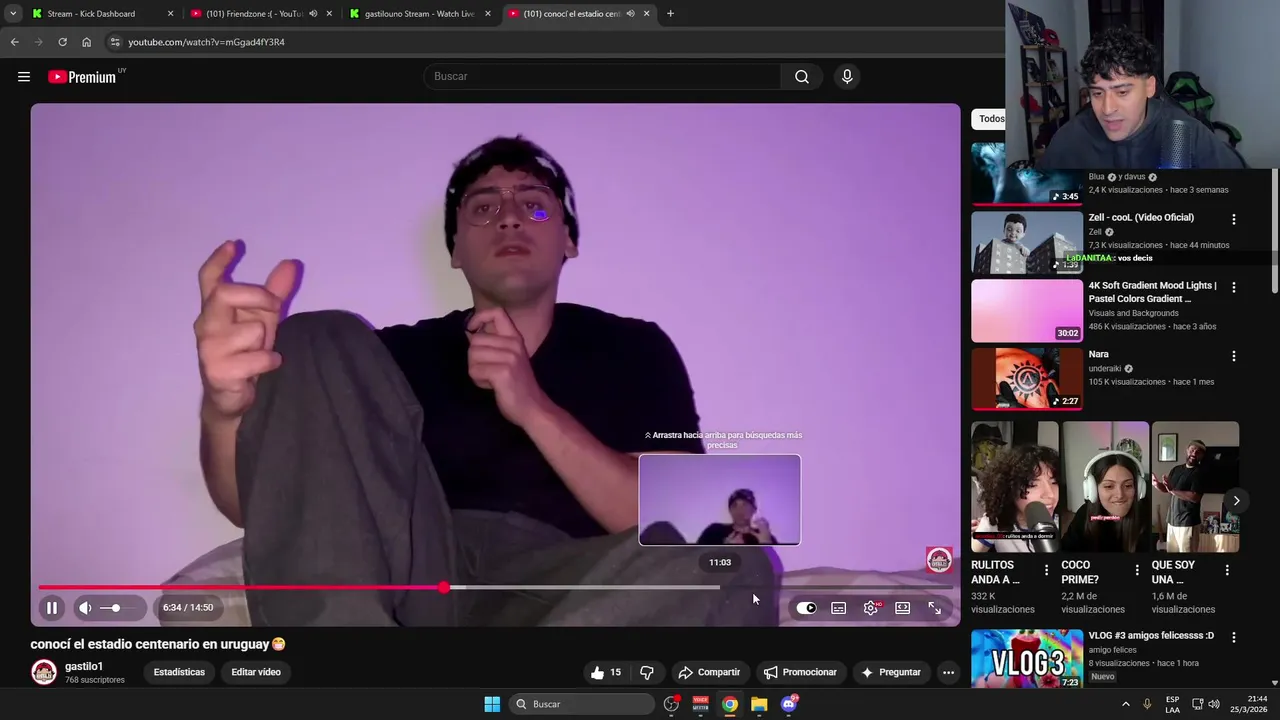This screenshot has height=720, width=1280.
Task: Open Estadísticas for the video
Action: coord(179,672)
